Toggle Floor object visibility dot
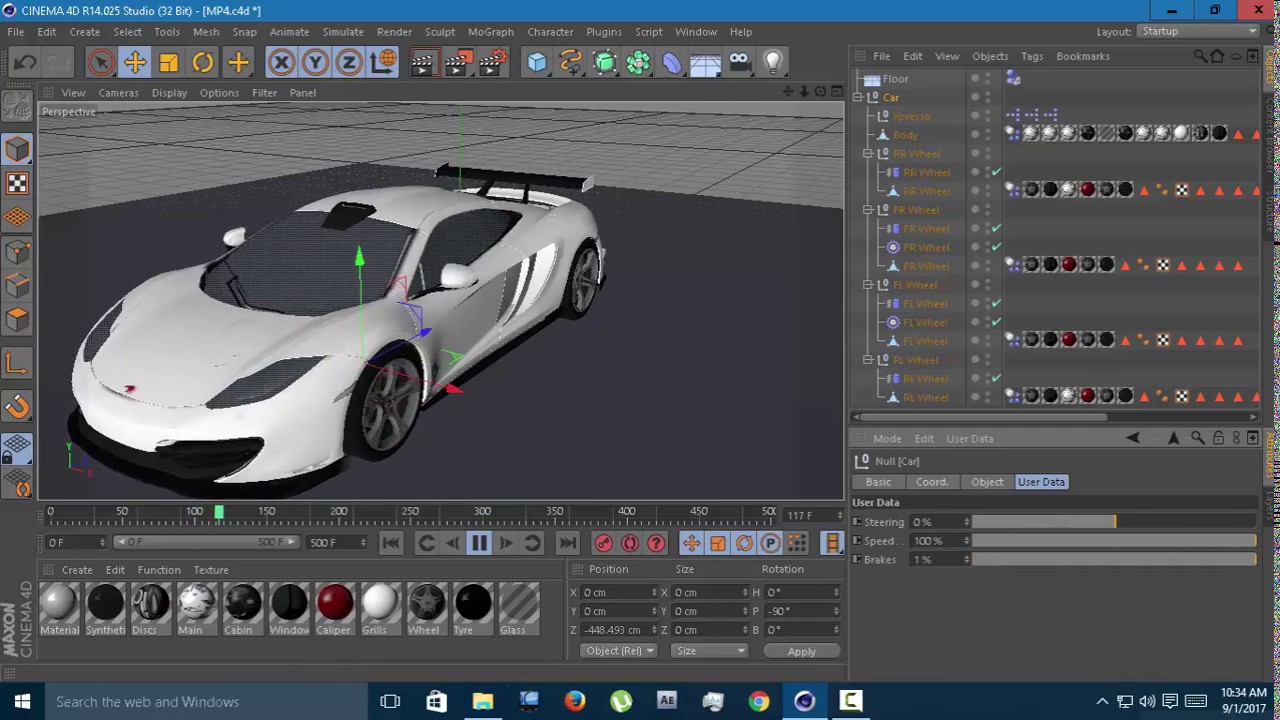 pos(975,76)
